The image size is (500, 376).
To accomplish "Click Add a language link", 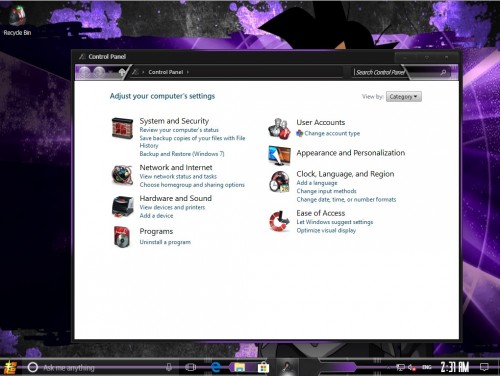I will click(x=317, y=183).
